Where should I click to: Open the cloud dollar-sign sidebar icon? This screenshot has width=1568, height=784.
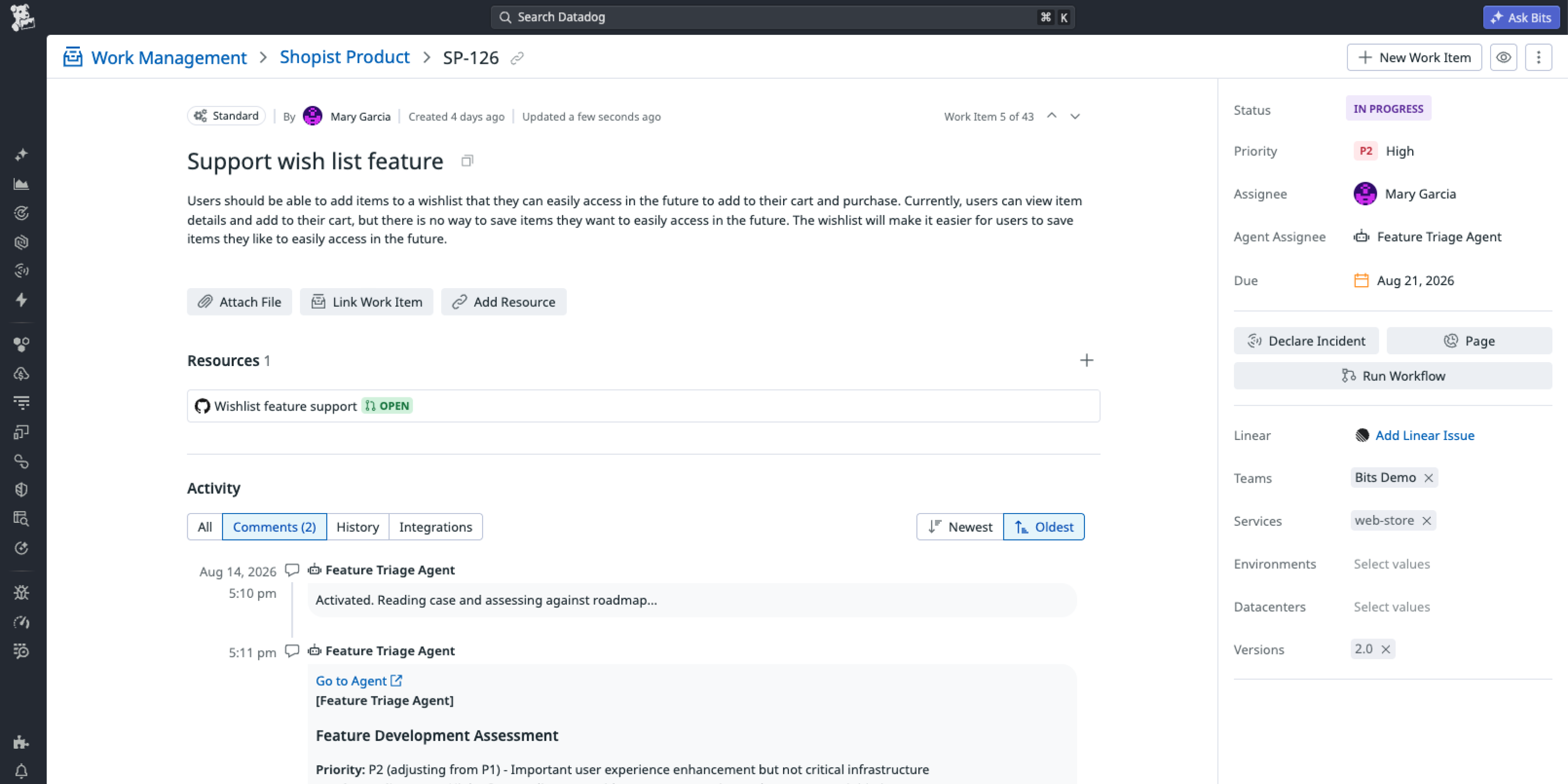pos(21,374)
